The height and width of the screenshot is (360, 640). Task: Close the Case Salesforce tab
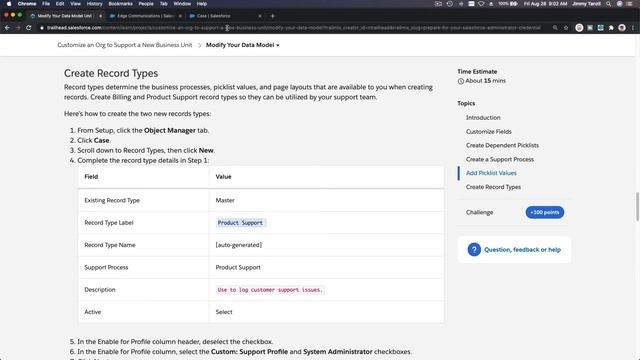pyautogui.click(x=260, y=16)
